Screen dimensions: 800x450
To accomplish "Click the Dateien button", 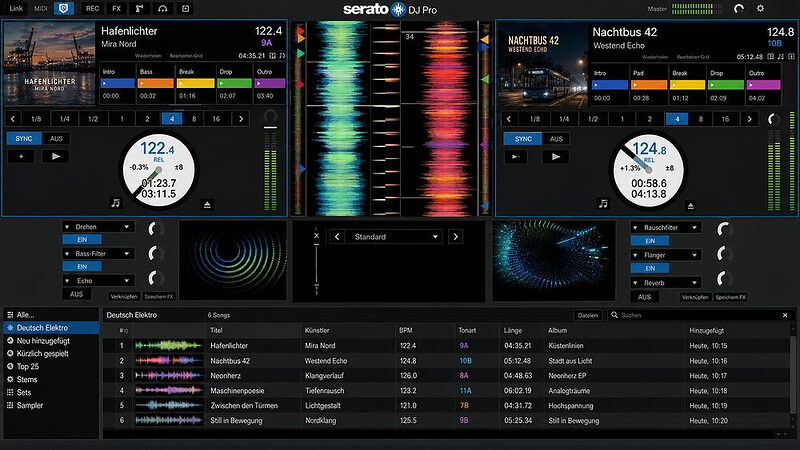I will click(588, 315).
